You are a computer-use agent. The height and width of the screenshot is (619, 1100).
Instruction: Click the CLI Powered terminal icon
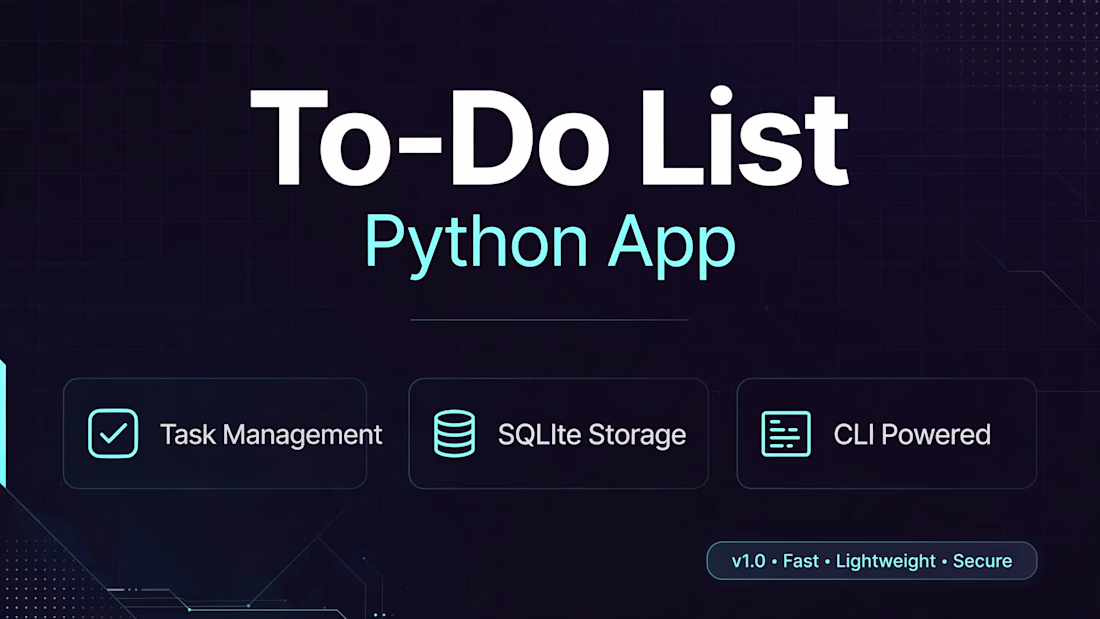pyautogui.click(x=786, y=434)
